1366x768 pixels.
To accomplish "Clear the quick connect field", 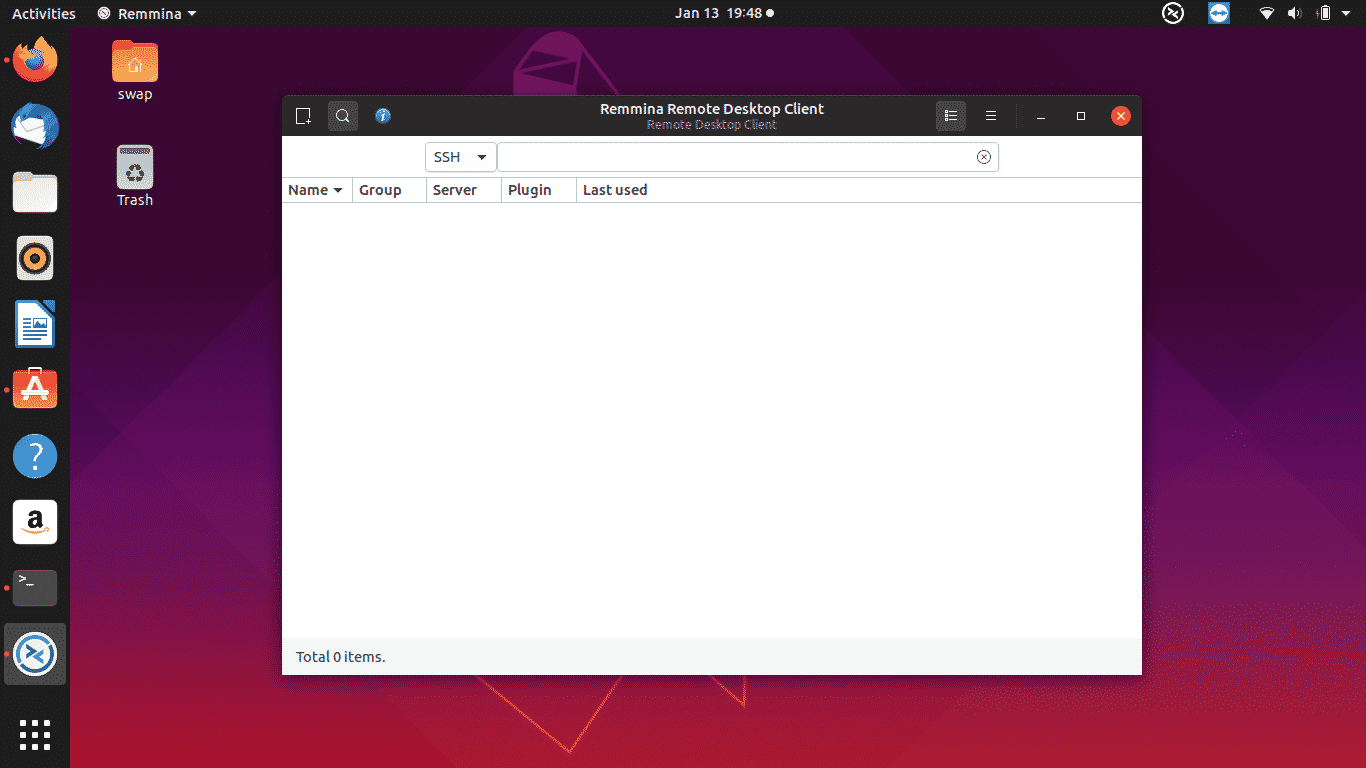I will tap(983, 156).
